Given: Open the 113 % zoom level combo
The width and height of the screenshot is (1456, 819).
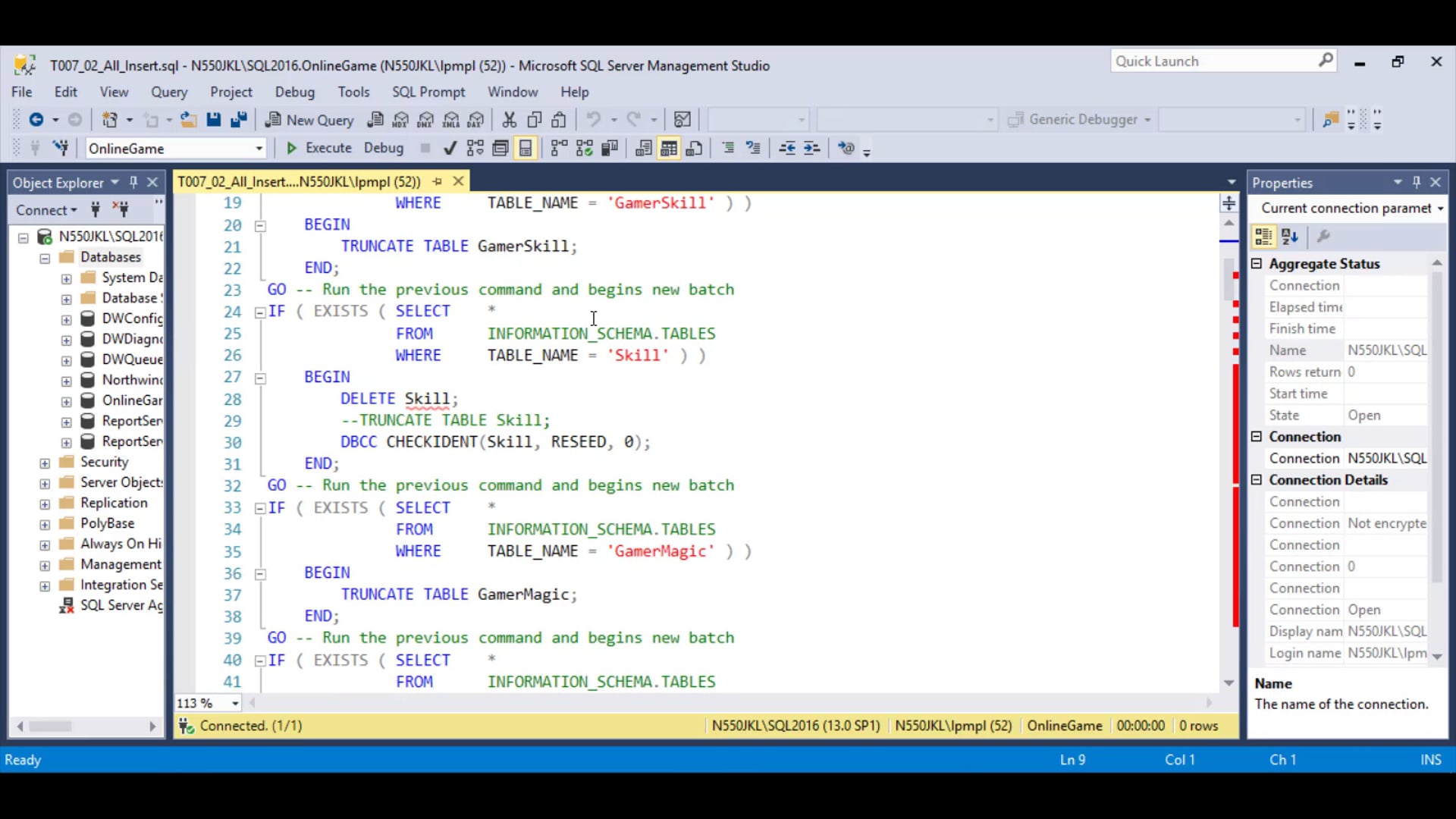Looking at the screenshot, I should point(235,704).
